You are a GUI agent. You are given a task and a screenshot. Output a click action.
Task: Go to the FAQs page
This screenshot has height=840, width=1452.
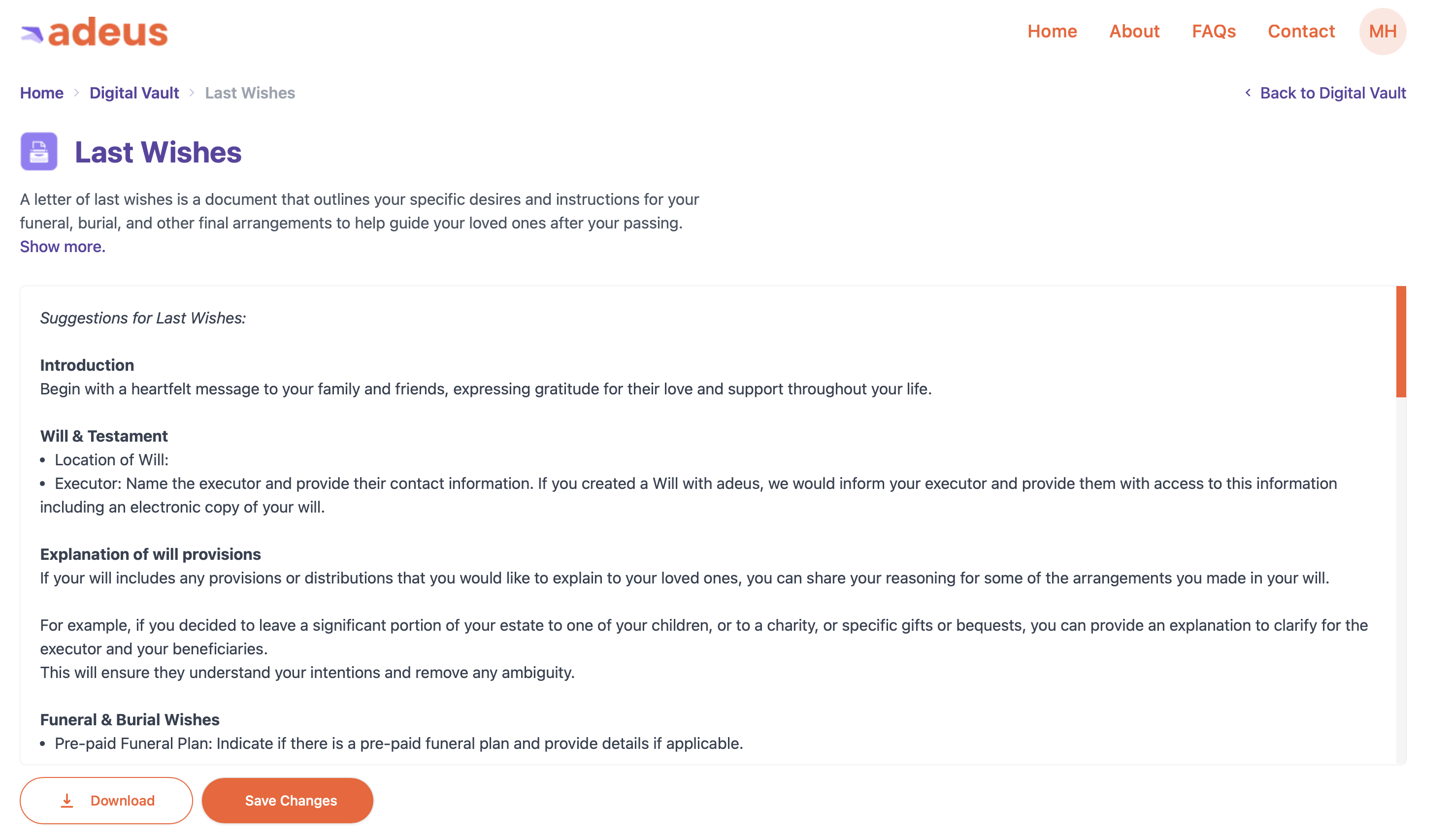(x=1214, y=31)
